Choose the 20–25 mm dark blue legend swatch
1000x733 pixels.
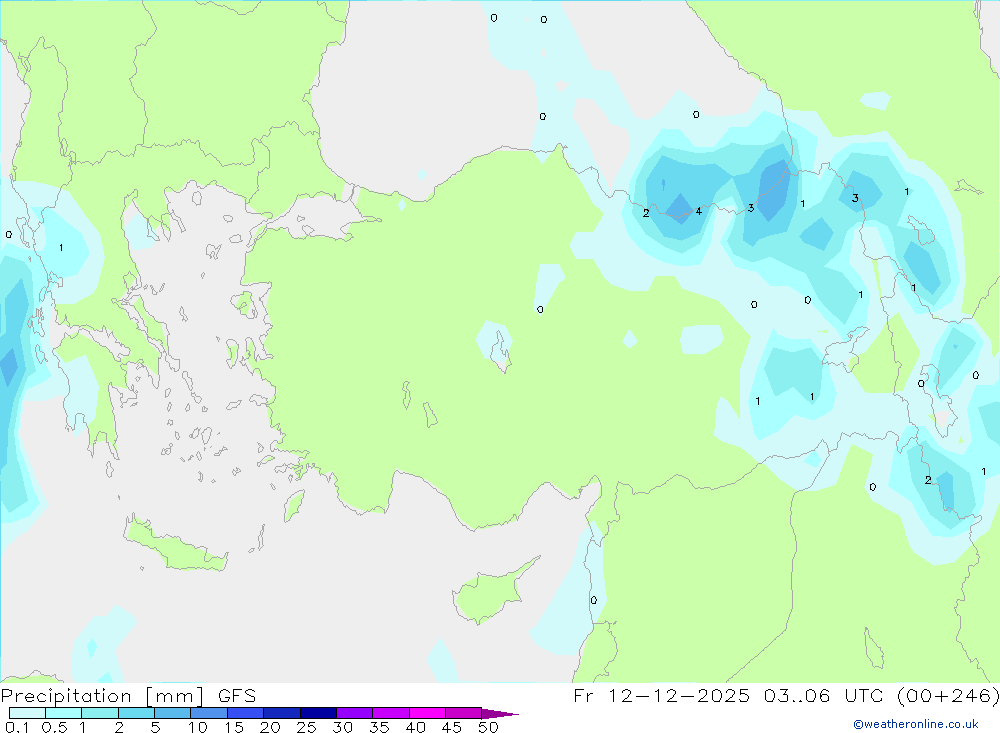click(282, 713)
